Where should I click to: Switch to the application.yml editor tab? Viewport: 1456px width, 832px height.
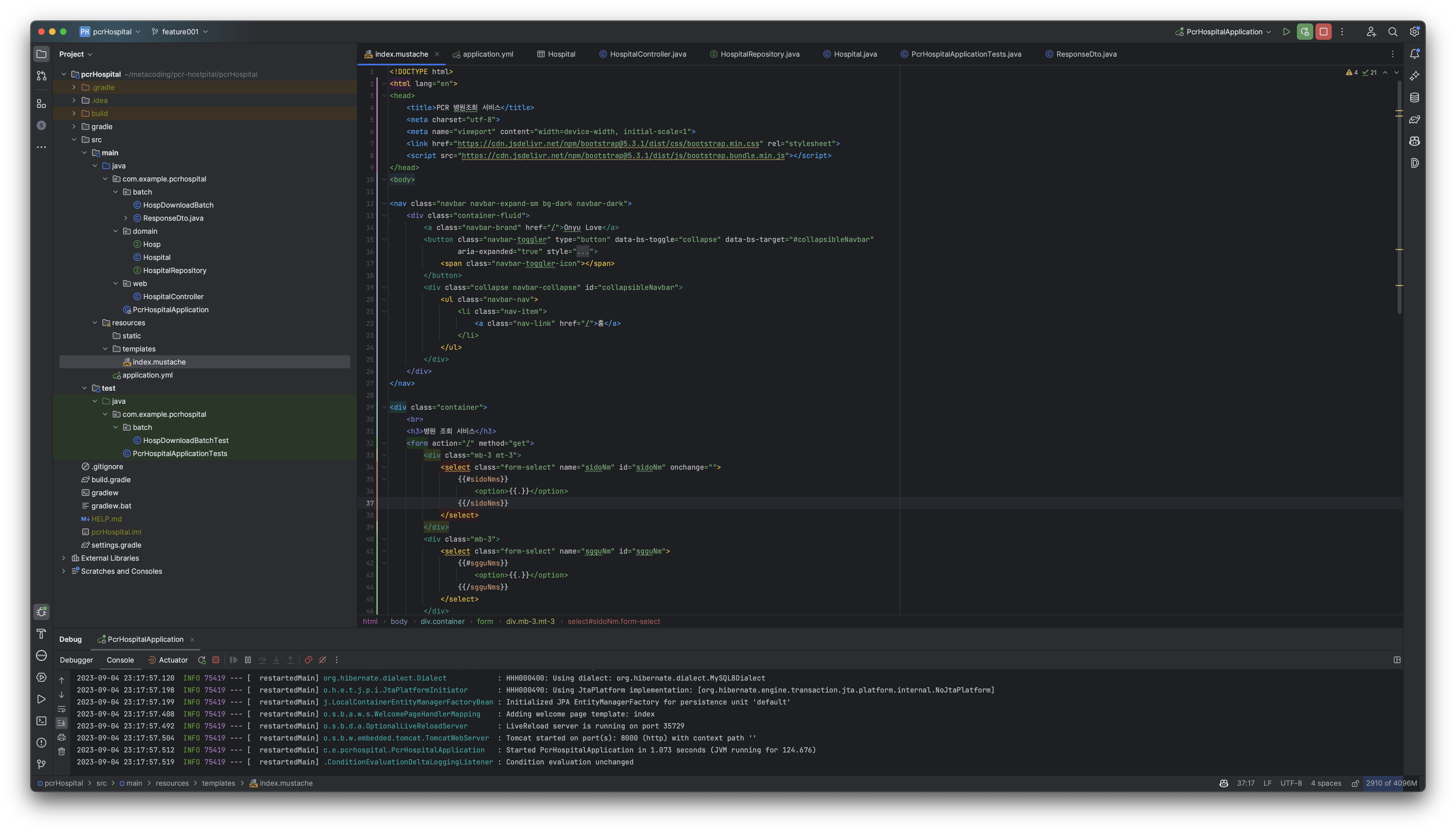tap(487, 54)
